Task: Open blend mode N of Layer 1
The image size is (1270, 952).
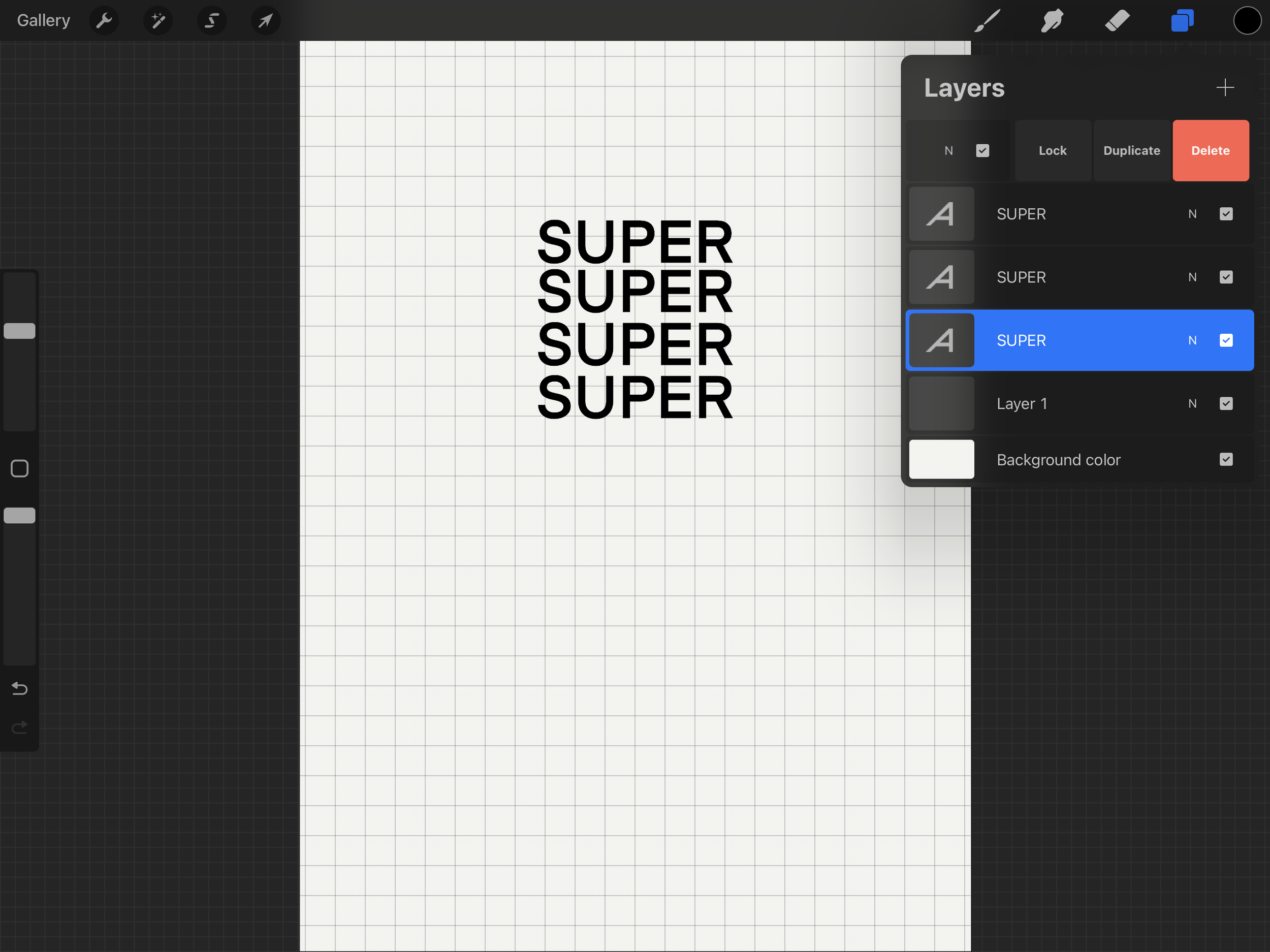Action: (x=1192, y=404)
